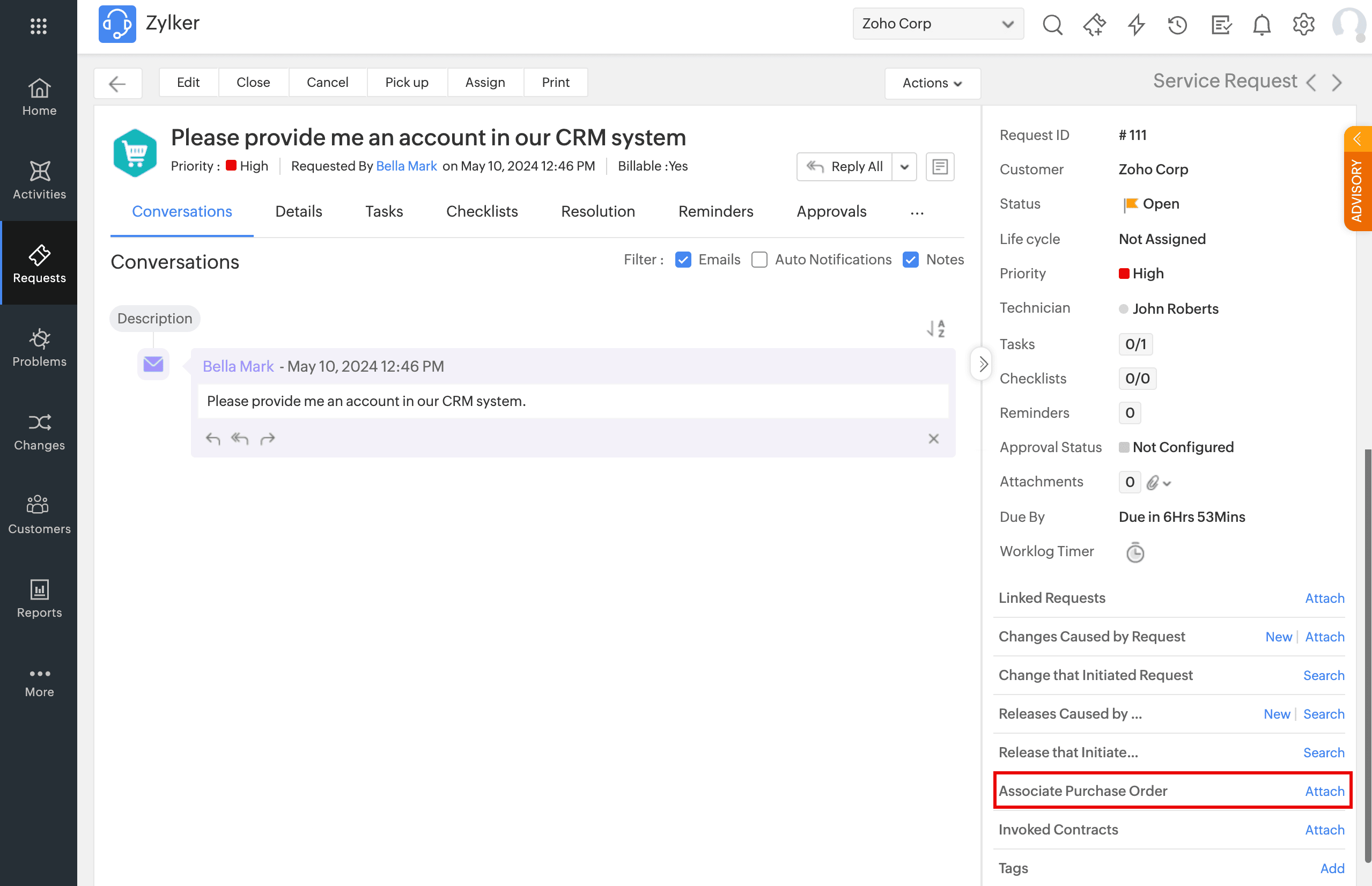Start the Worklog Timer clock icon

click(x=1134, y=552)
